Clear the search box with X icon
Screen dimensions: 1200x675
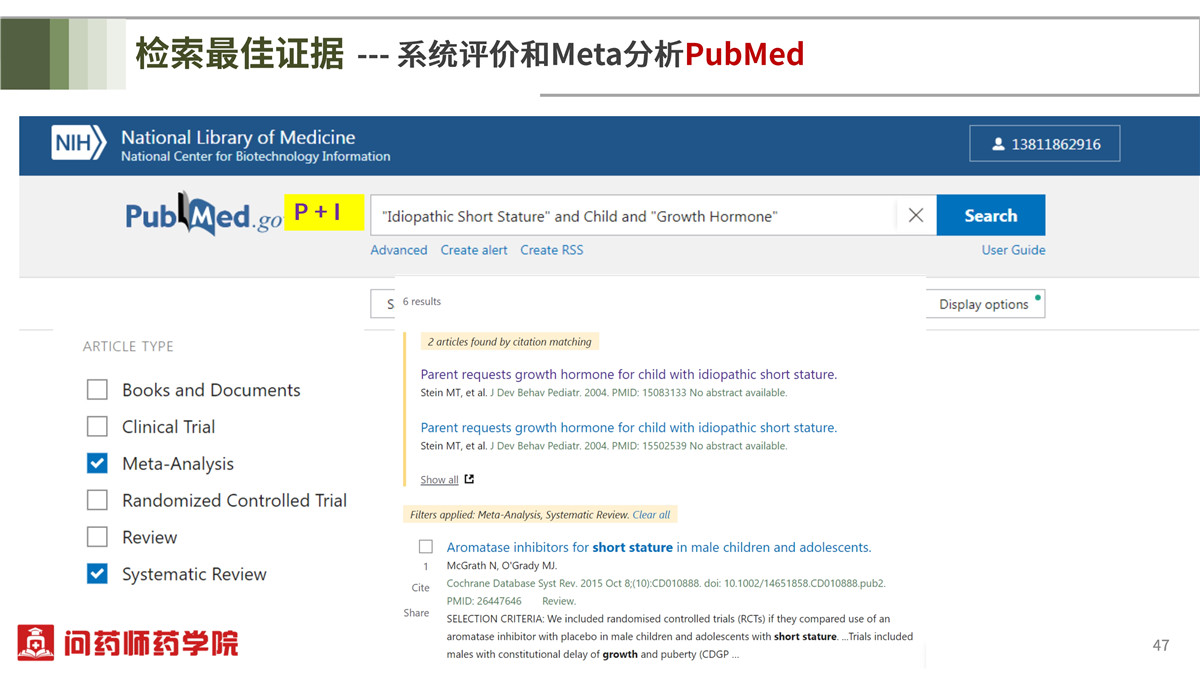point(915,215)
